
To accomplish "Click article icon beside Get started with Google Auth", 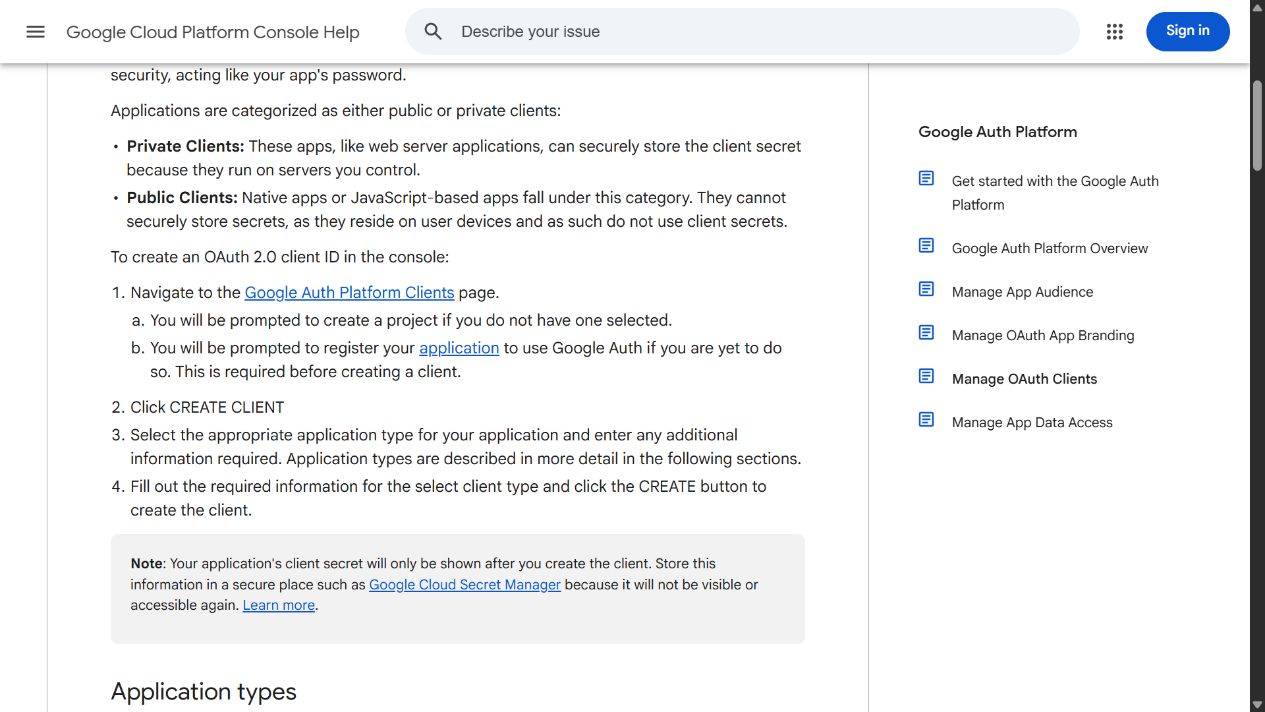I will 926,178.
